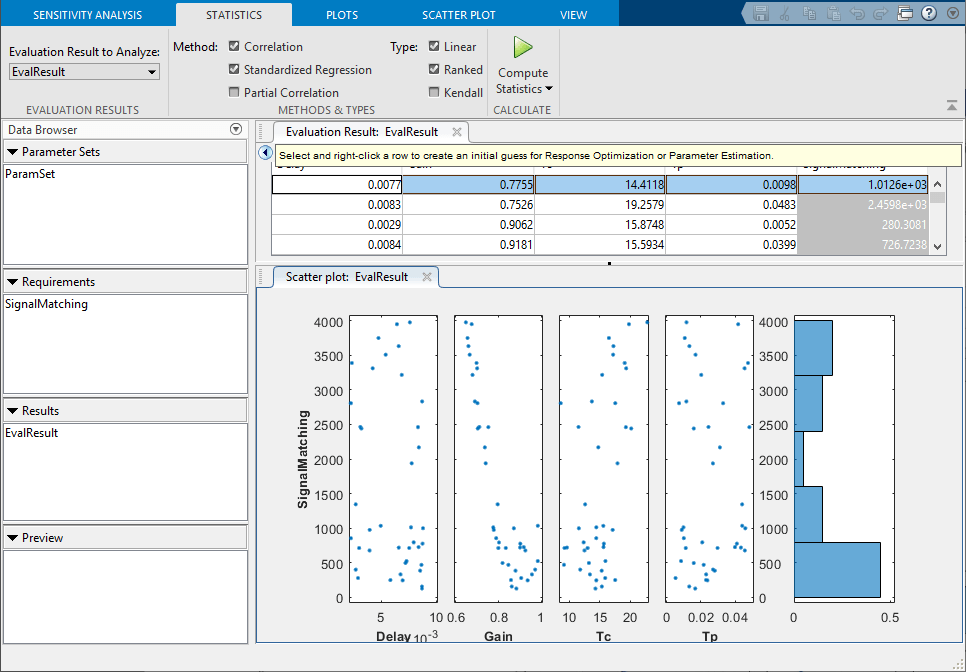Collapse the Parameter Sets section
966x672 pixels.
(12, 152)
